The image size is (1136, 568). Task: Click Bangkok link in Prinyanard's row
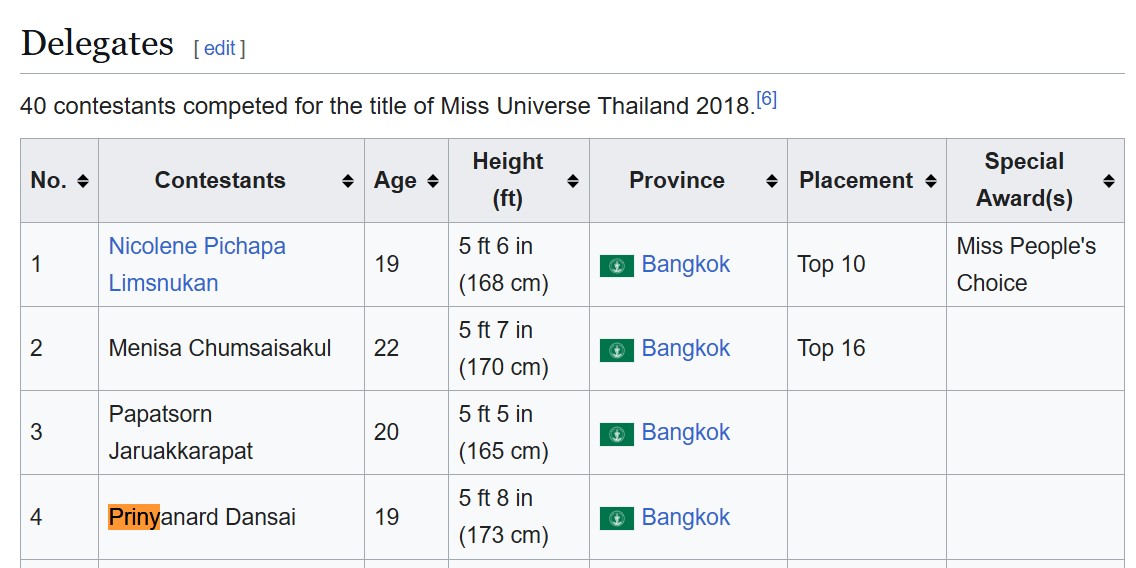tap(685, 518)
